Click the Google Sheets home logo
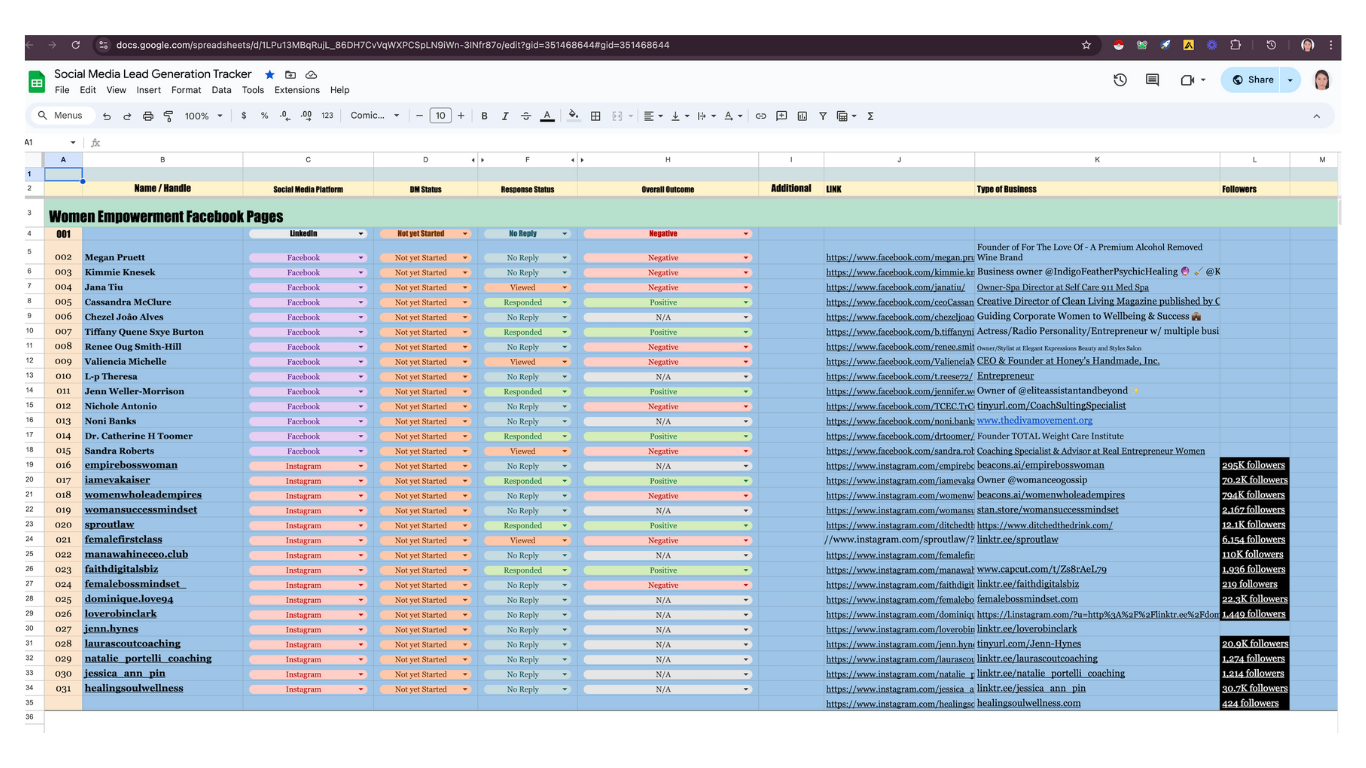 (x=37, y=81)
